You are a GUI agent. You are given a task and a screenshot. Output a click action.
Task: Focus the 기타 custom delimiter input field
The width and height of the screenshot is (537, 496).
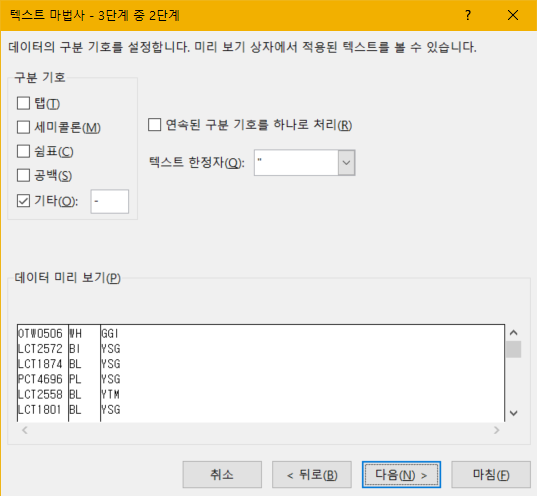coord(110,201)
